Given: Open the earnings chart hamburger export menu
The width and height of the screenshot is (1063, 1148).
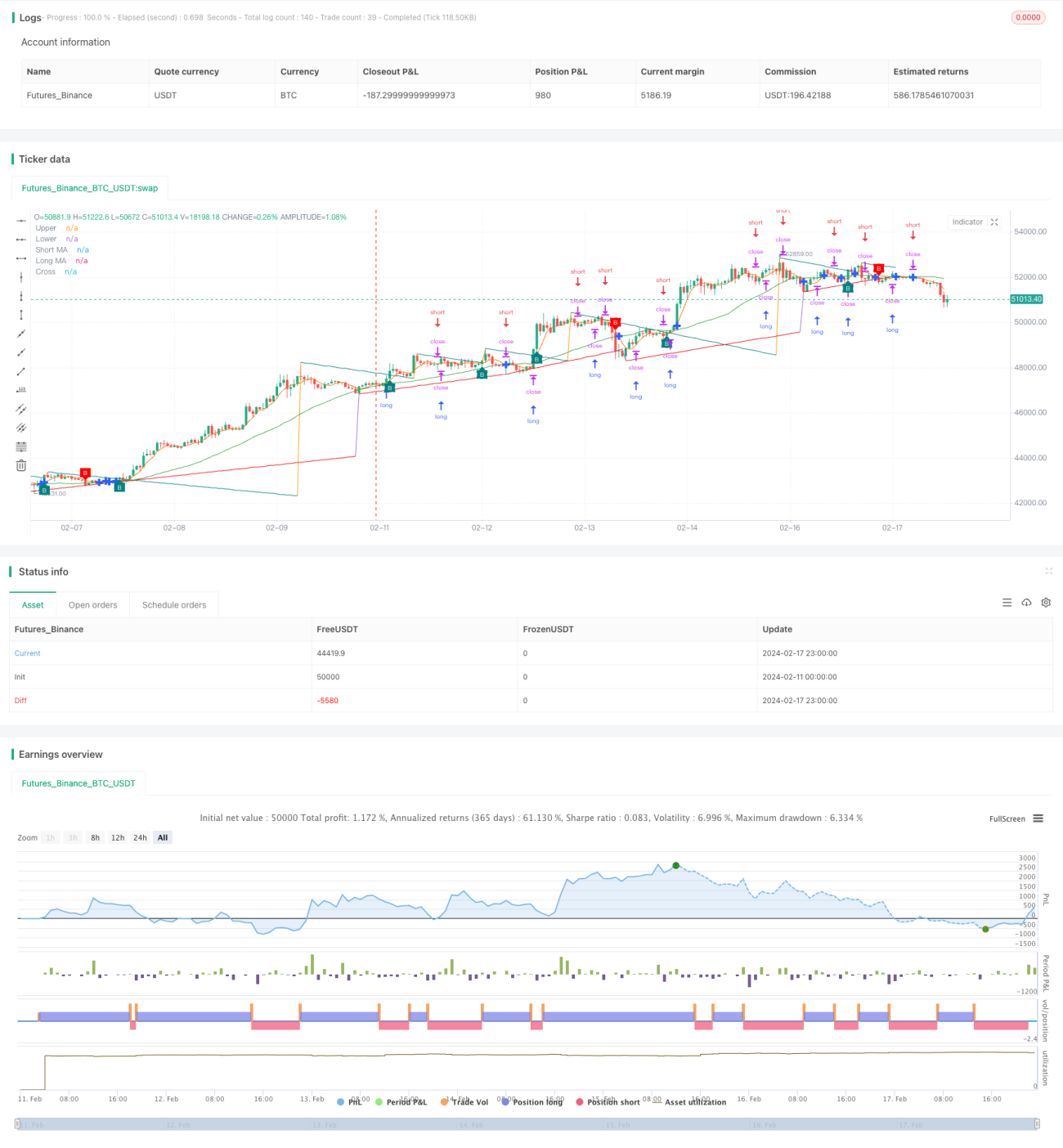Looking at the screenshot, I should coord(1038,818).
